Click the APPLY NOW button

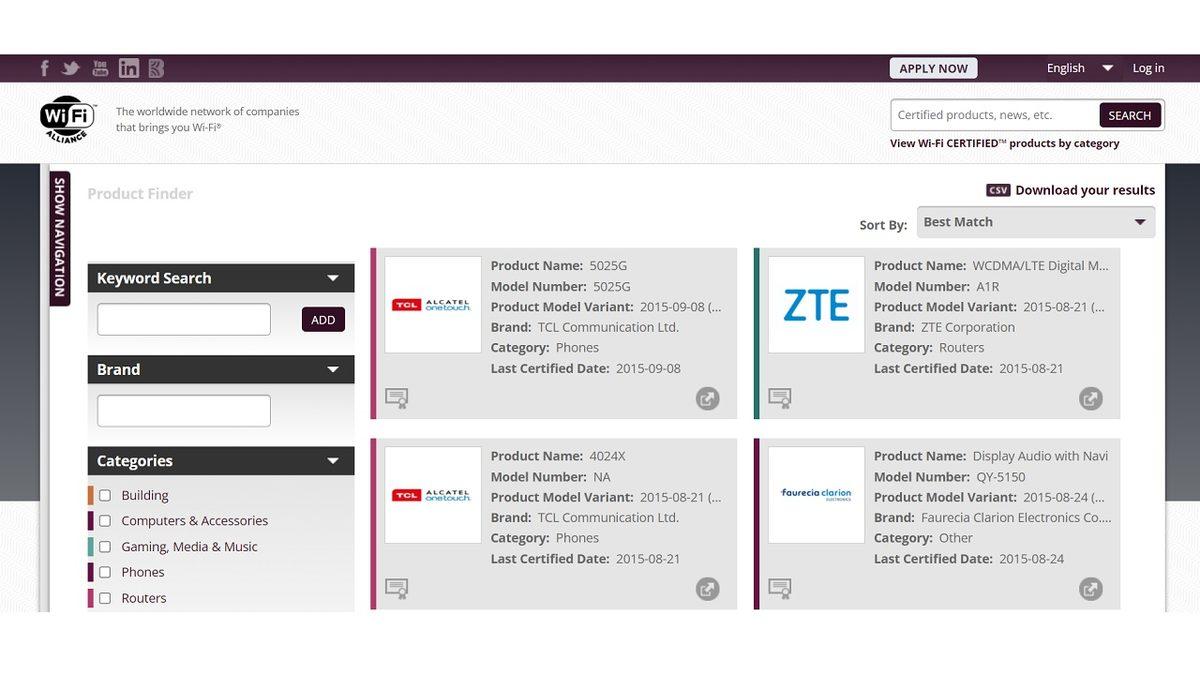[x=933, y=68]
